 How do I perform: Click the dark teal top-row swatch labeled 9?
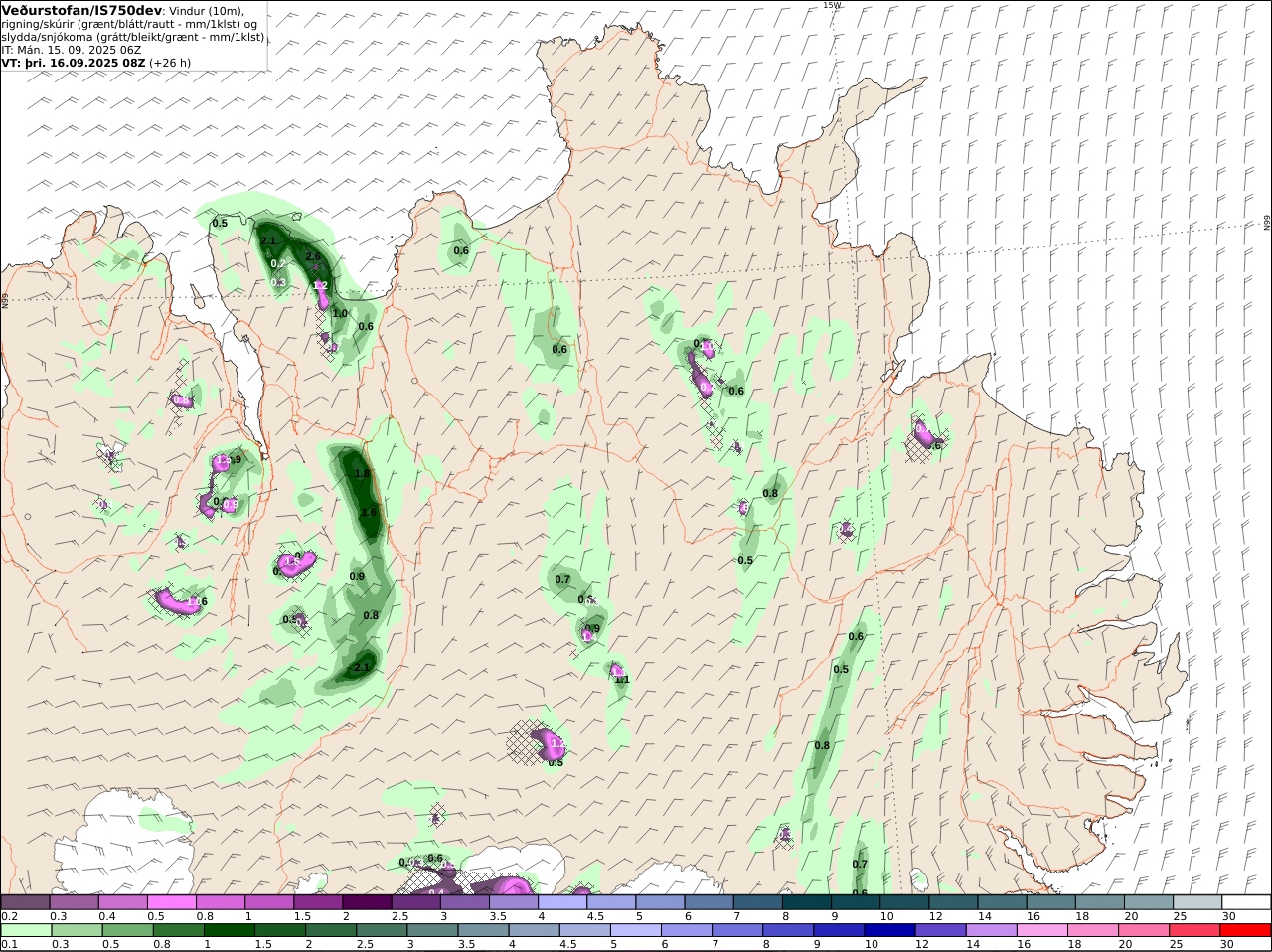click(856, 901)
